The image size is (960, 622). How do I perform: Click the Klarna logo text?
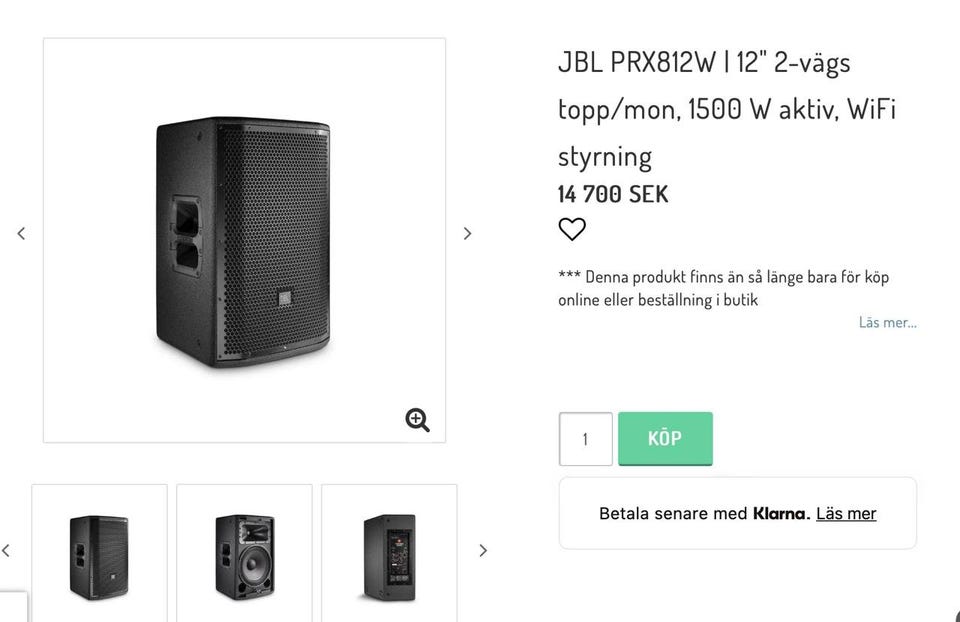pyautogui.click(x=780, y=514)
